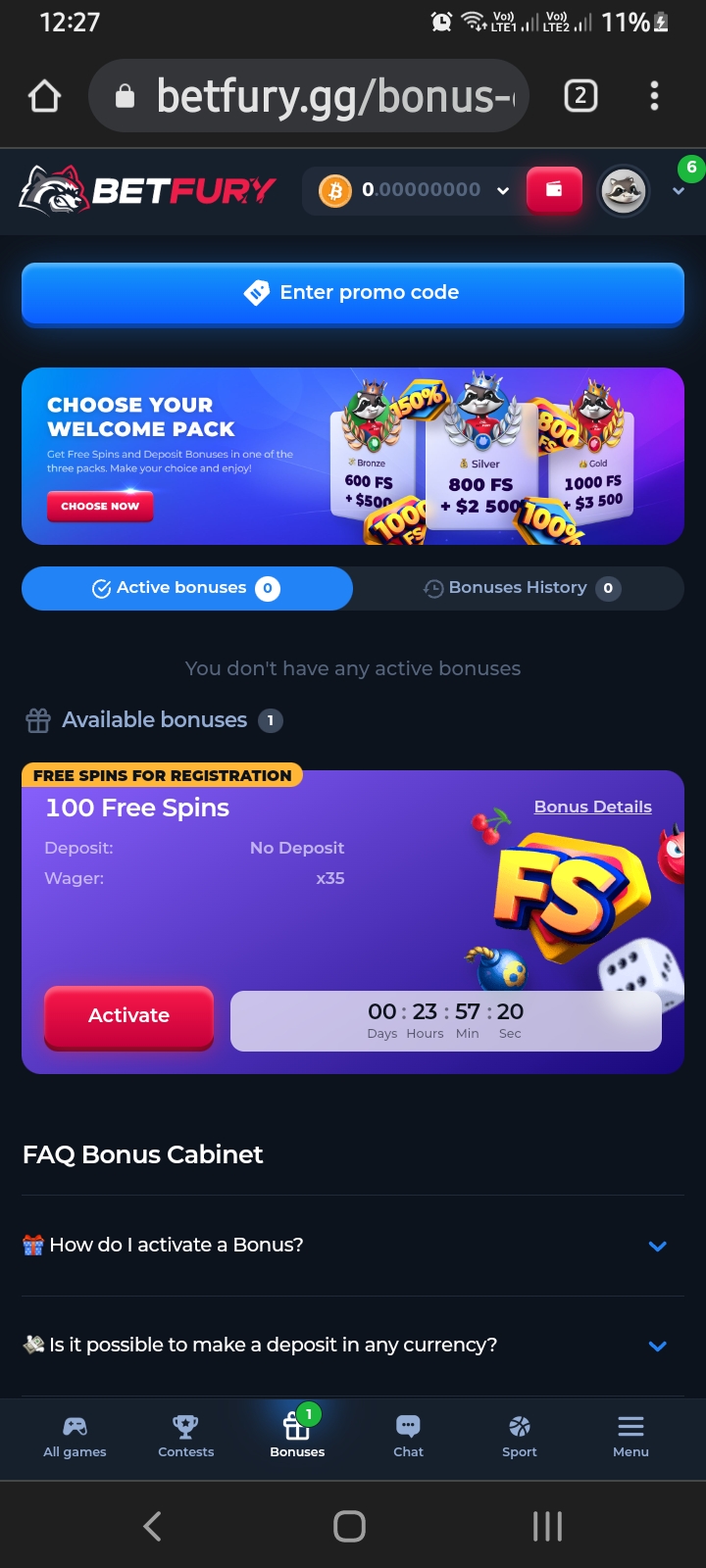Open All games from bottom navigation
This screenshot has height=1568, width=706.
click(75, 1437)
